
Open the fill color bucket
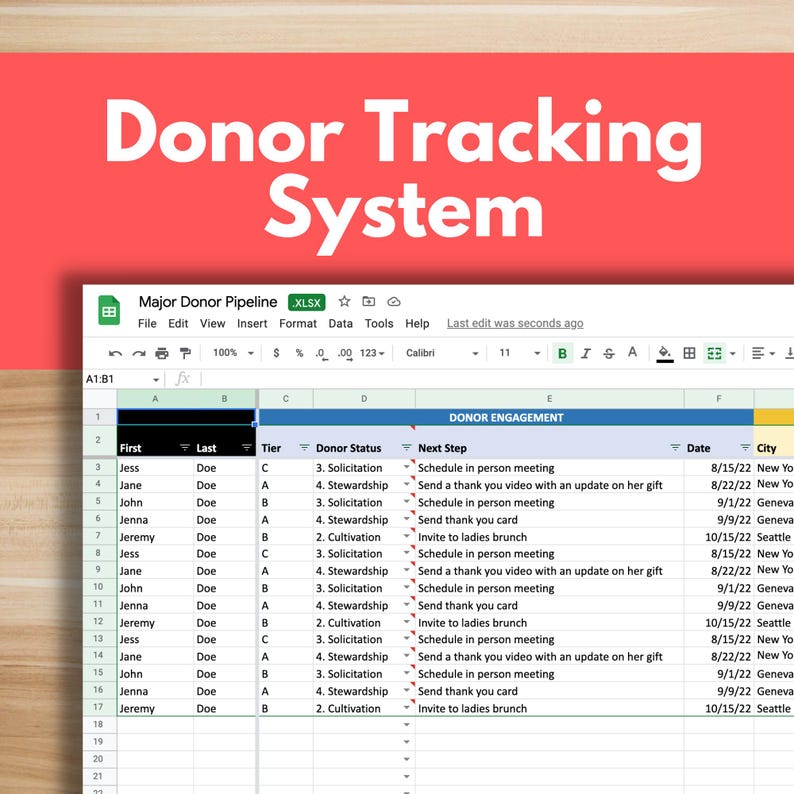(x=664, y=353)
